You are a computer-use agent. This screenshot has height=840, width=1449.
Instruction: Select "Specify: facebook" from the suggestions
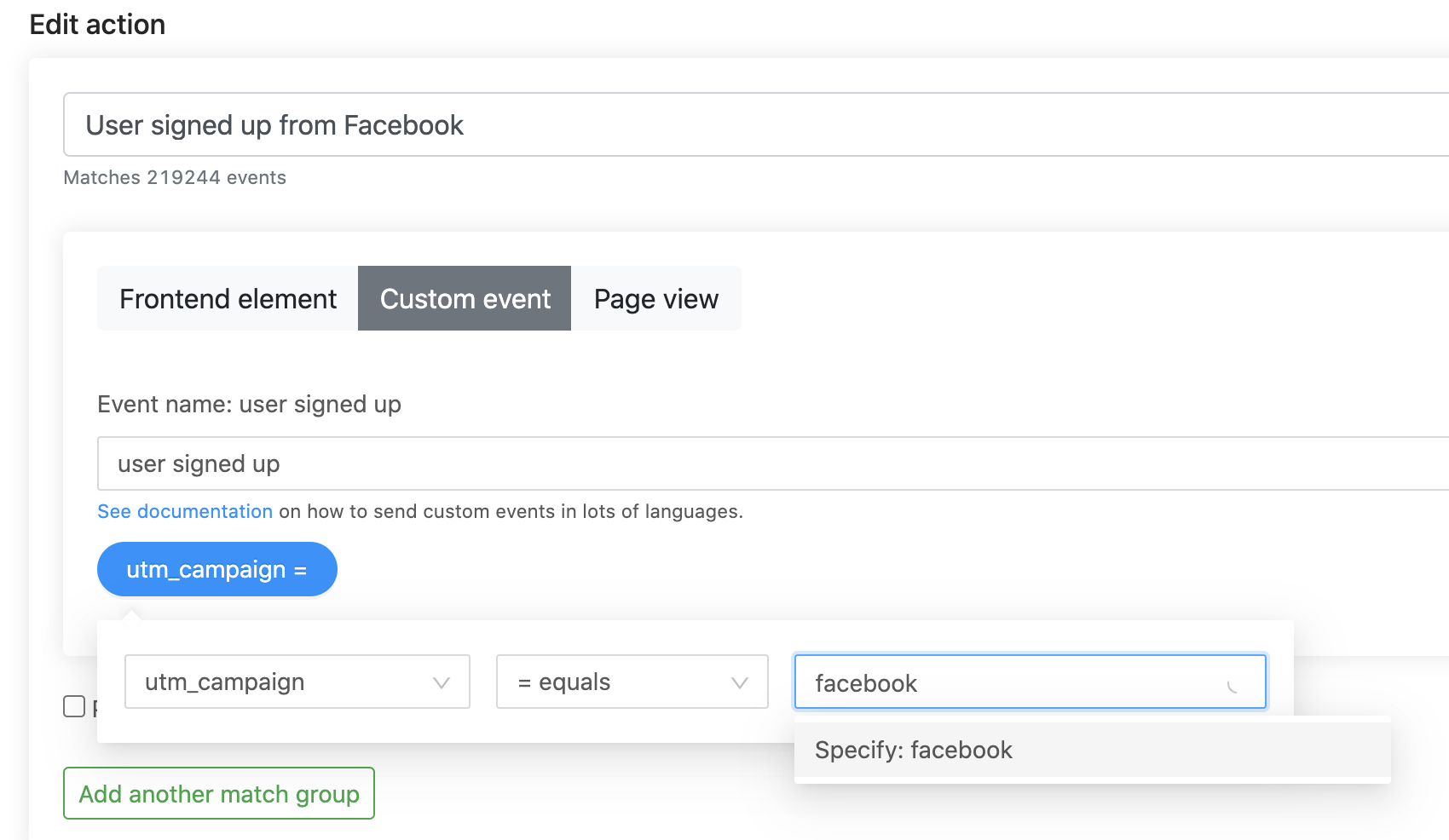913,750
